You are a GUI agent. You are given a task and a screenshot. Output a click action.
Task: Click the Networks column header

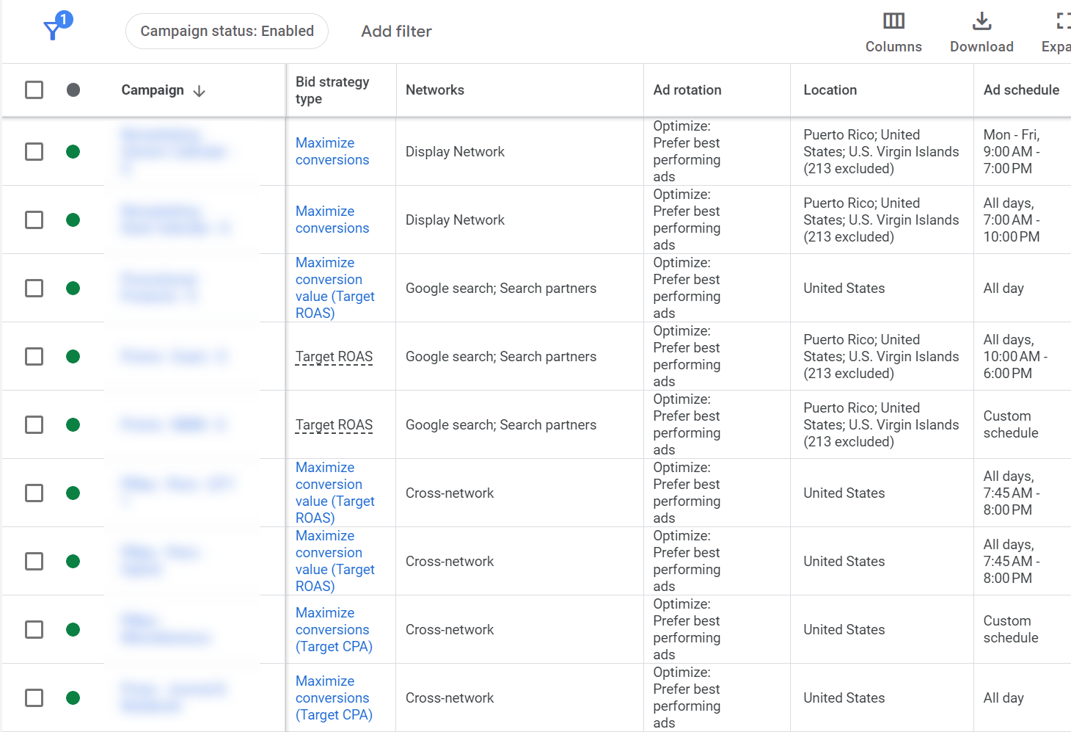[434, 90]
